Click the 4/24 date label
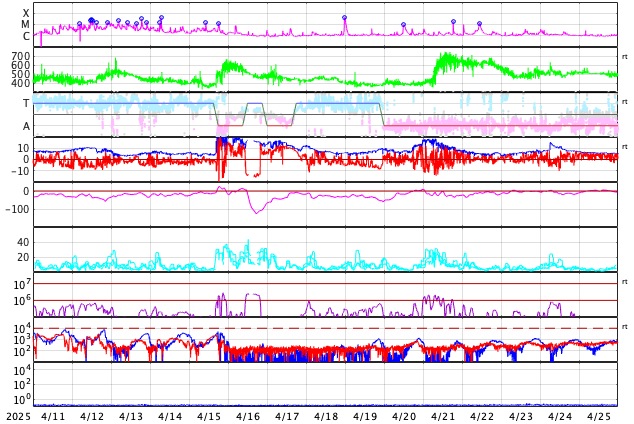The height and width of the screenshot is (424, 634). pos(560,416)
